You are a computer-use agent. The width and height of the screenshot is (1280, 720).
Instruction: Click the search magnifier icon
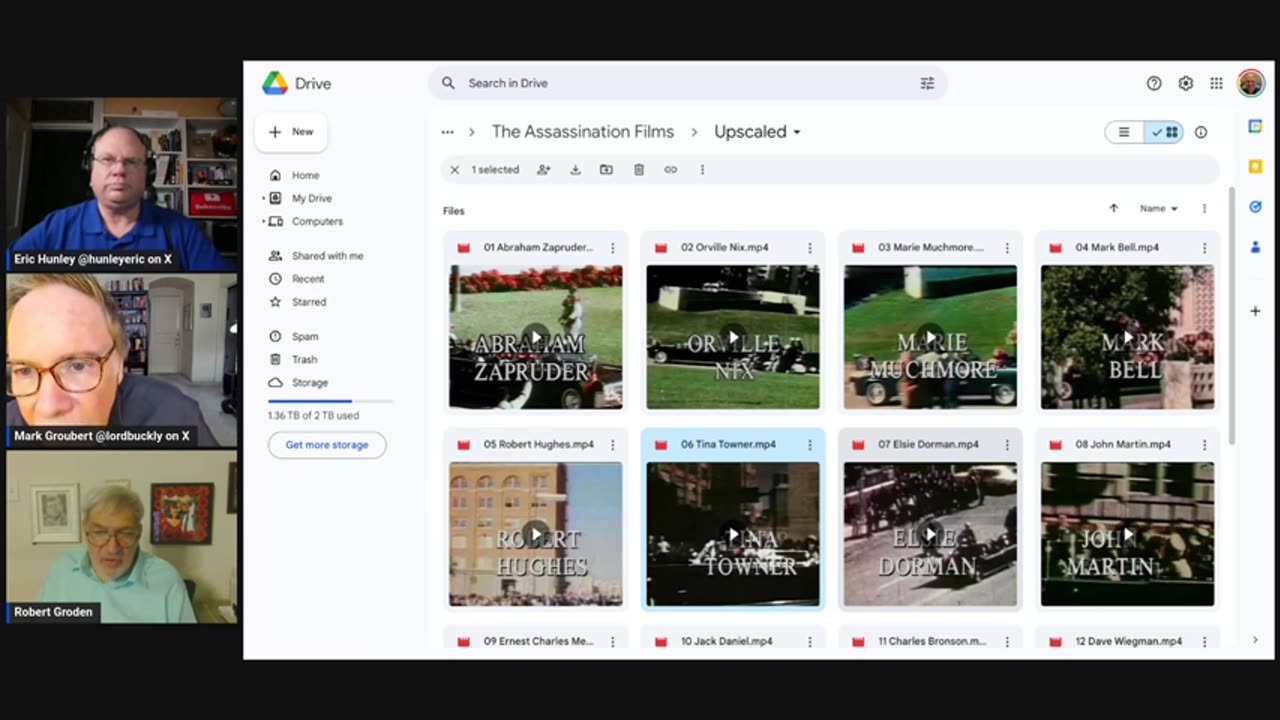[x=448, y=83]
